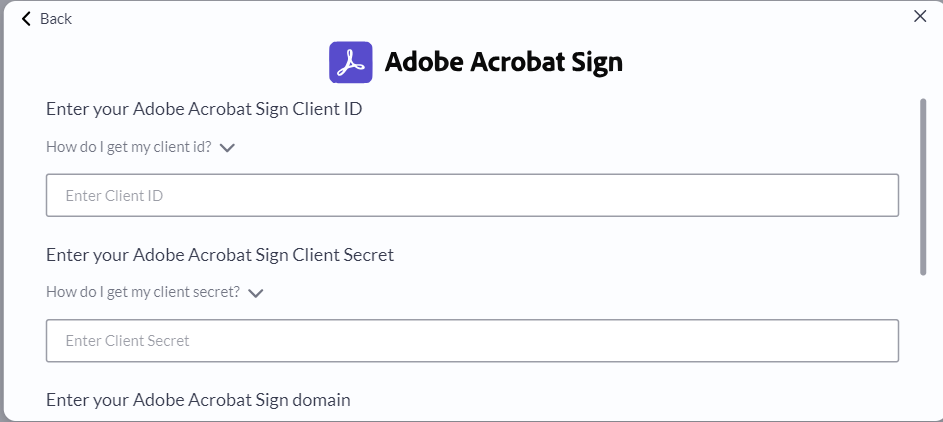943x422 pixels.
Task: Expand "How do I get my client id?"
Action: click(x=129, y=147)
